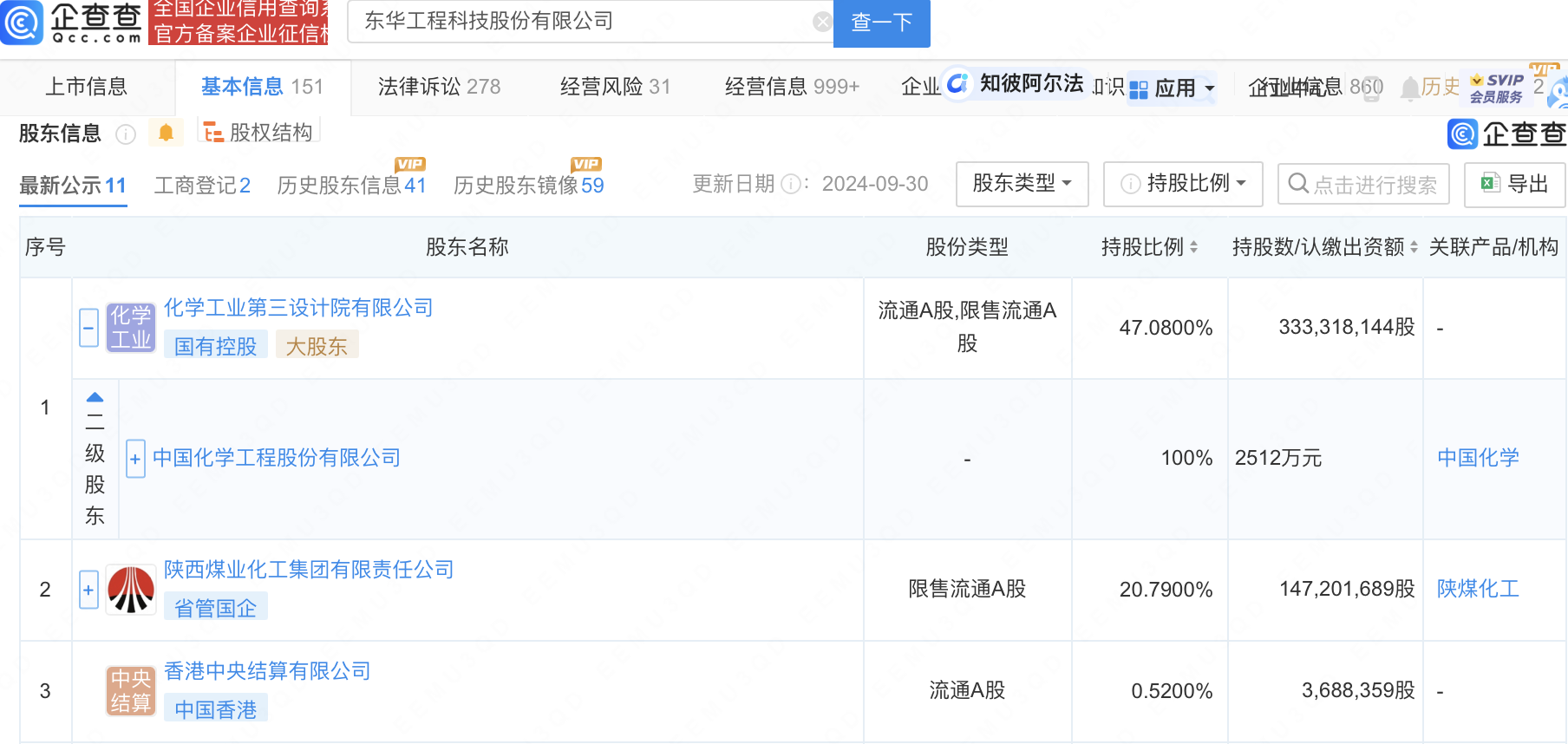Click the 化学工业 company logo thumbnail
Image resolution: width=1568 pixels, height=744 pixels.
131,328
